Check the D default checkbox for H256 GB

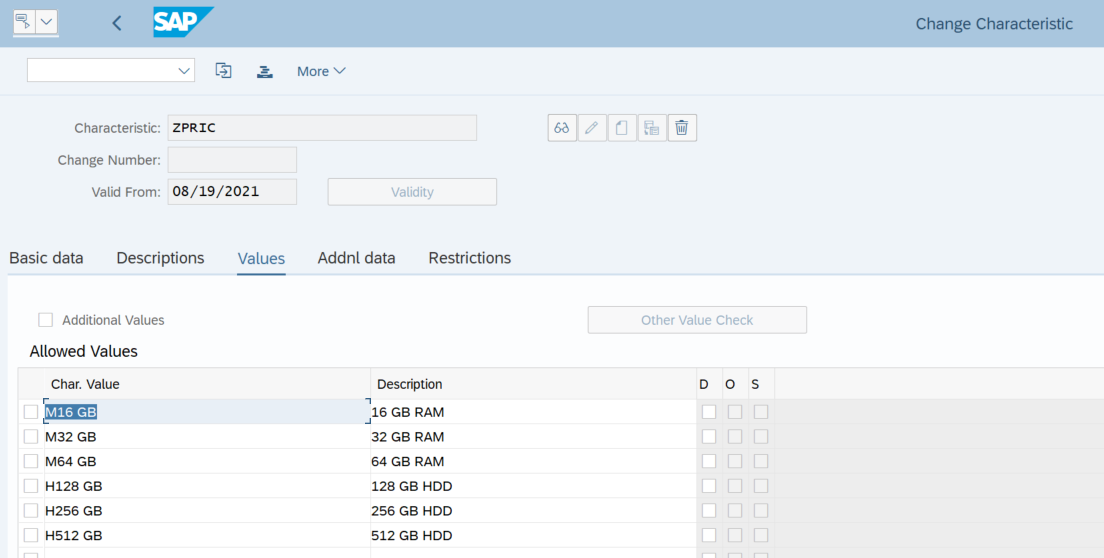(709, 510)
